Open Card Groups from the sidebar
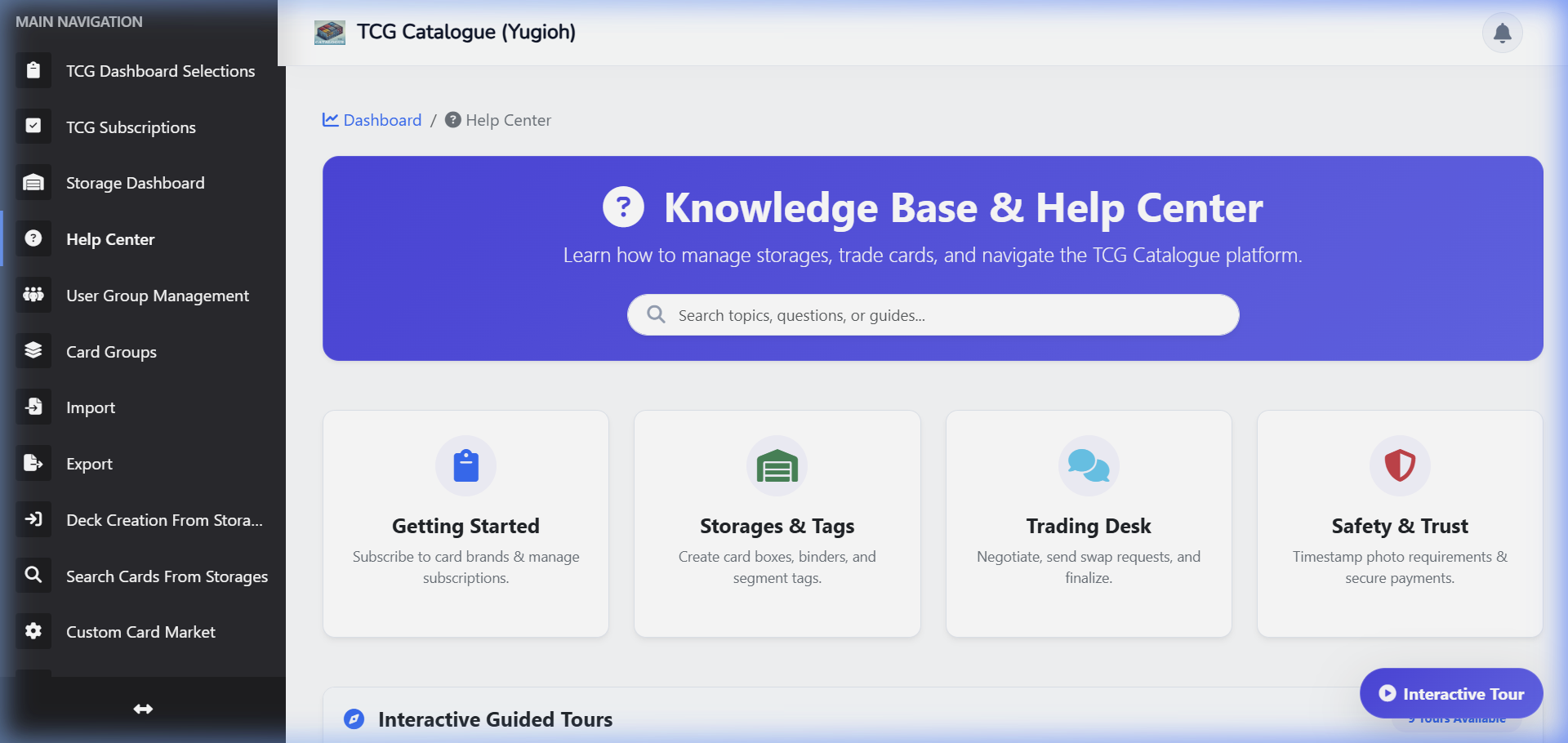1568x743 pixels. 143,351
